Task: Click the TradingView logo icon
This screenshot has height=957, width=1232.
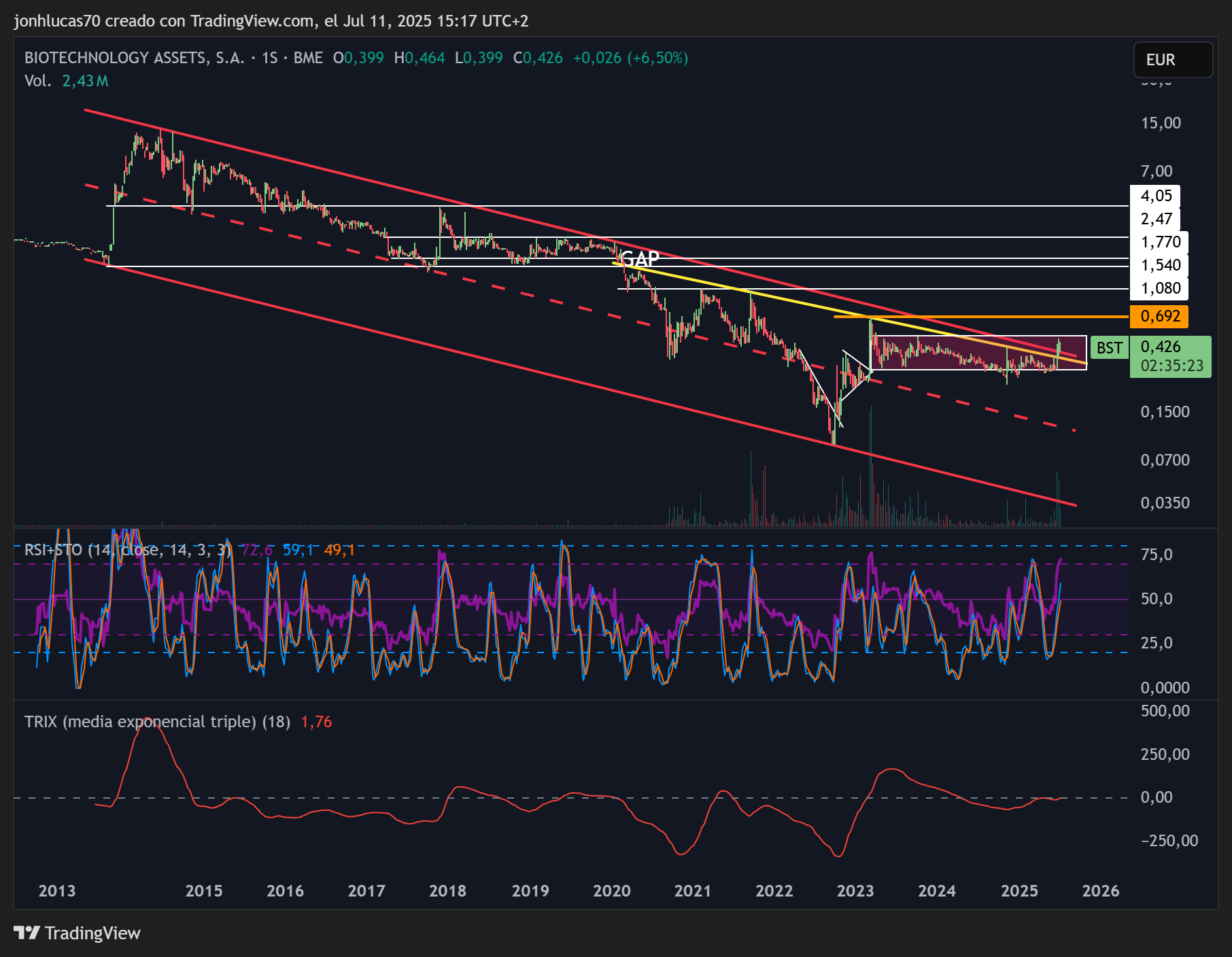Action: (x=27, y=933)
